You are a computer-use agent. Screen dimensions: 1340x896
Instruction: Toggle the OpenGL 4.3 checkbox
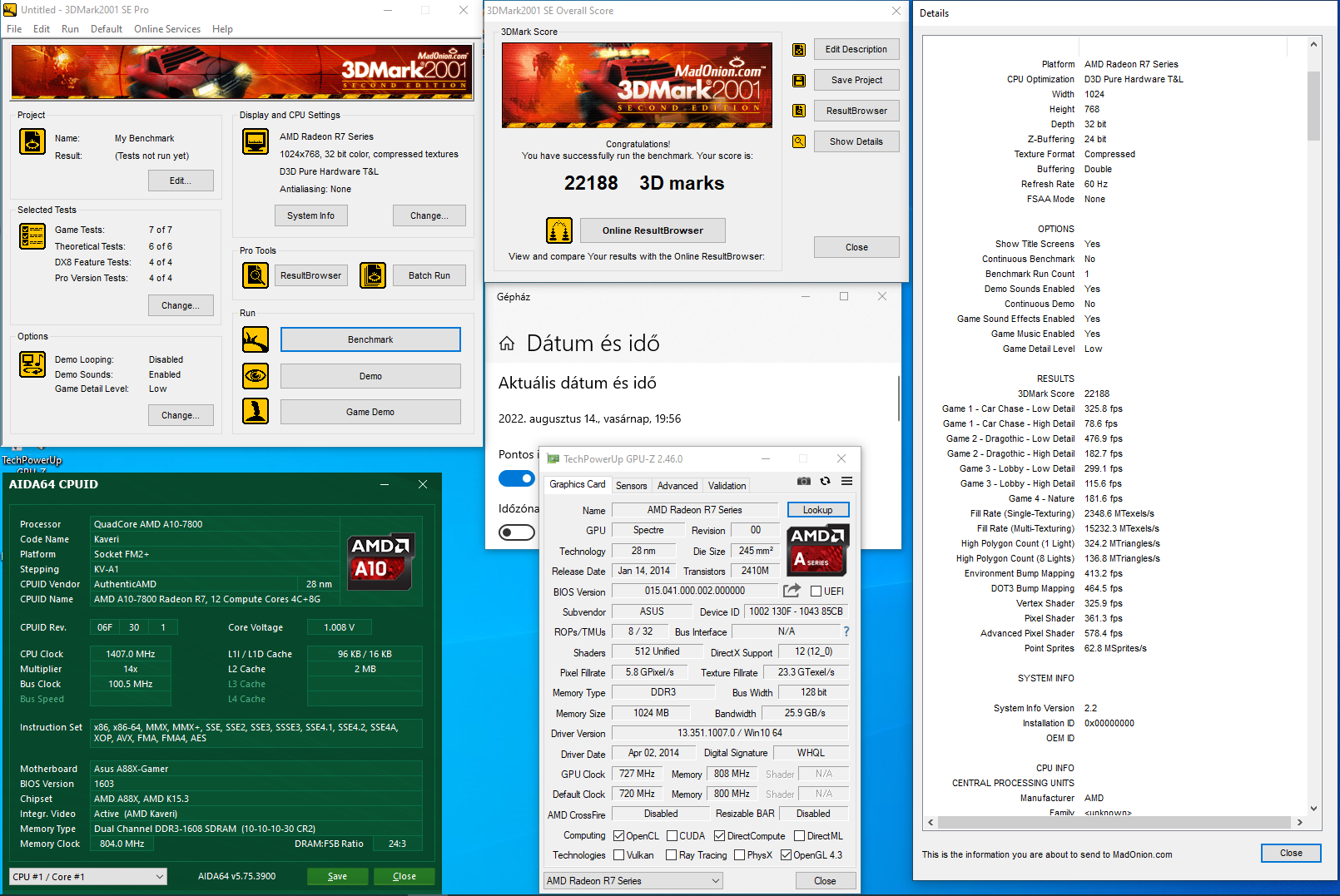tap(786, 855)
